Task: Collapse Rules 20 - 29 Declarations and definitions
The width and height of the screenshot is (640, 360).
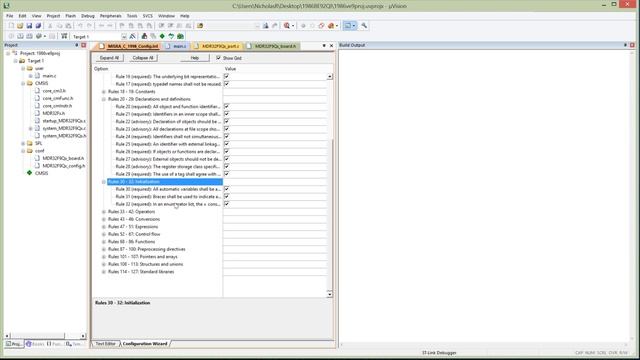Action: coord(104,99)
